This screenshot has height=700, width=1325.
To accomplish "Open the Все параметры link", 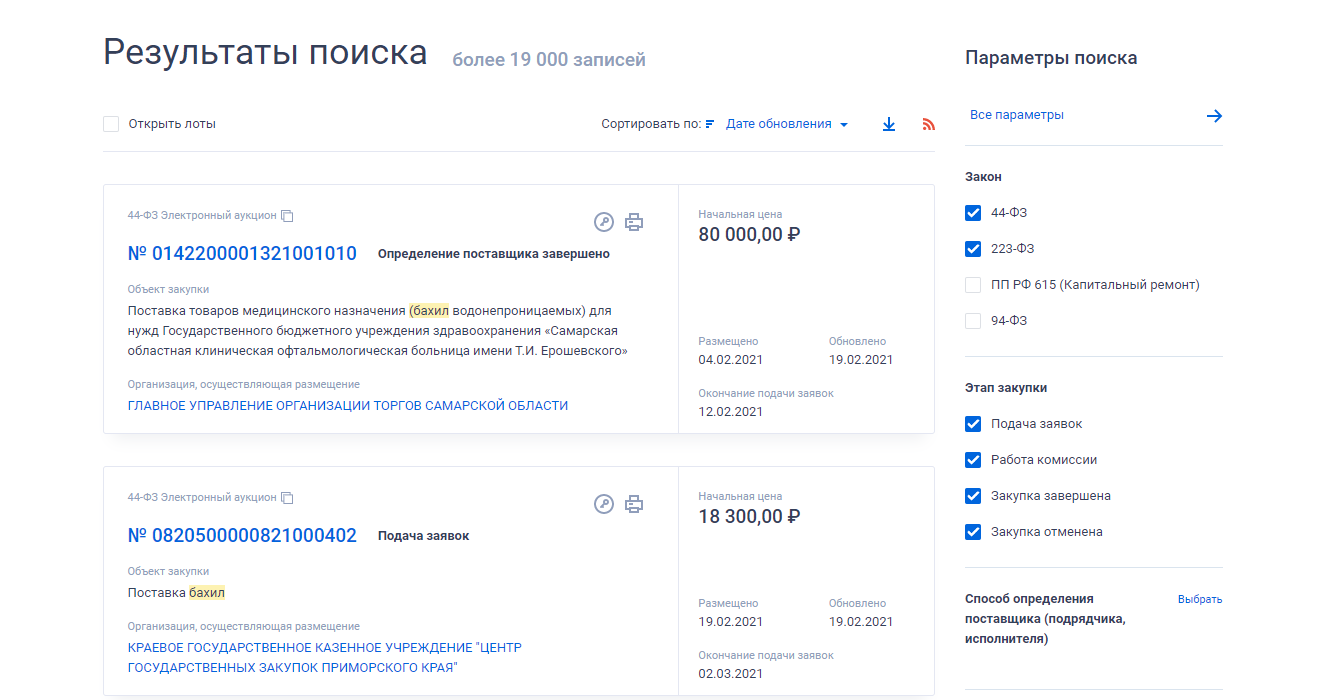I will point(1016,115).
